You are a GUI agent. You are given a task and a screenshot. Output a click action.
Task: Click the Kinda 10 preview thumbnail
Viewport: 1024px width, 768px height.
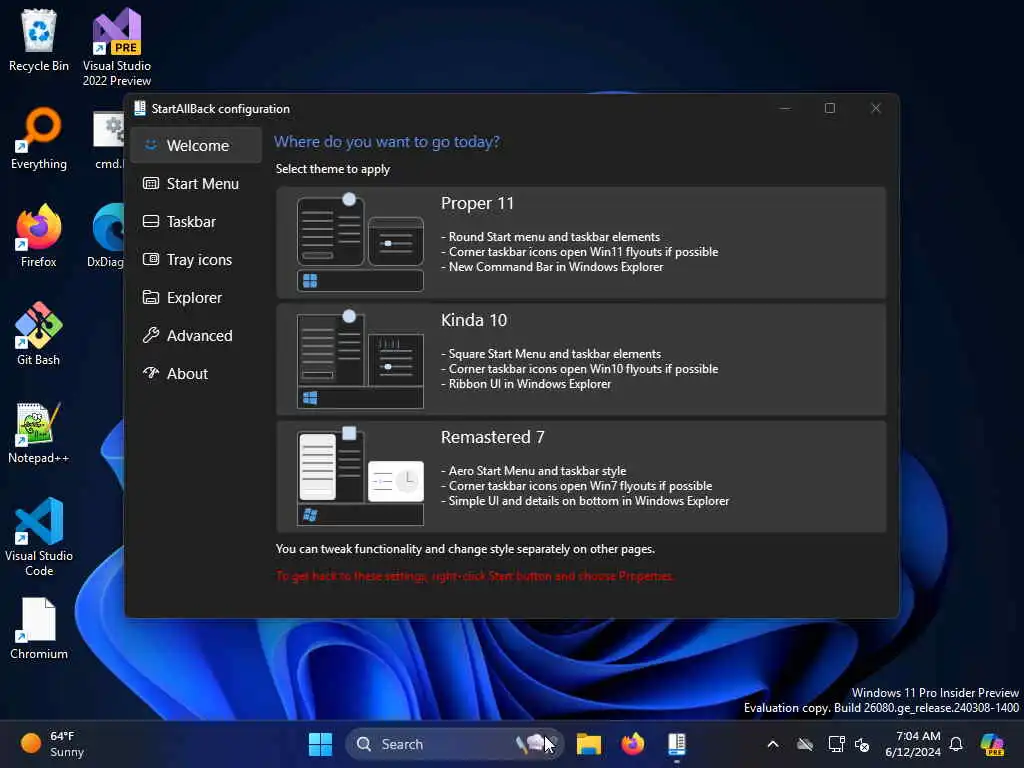coord(360,359)
